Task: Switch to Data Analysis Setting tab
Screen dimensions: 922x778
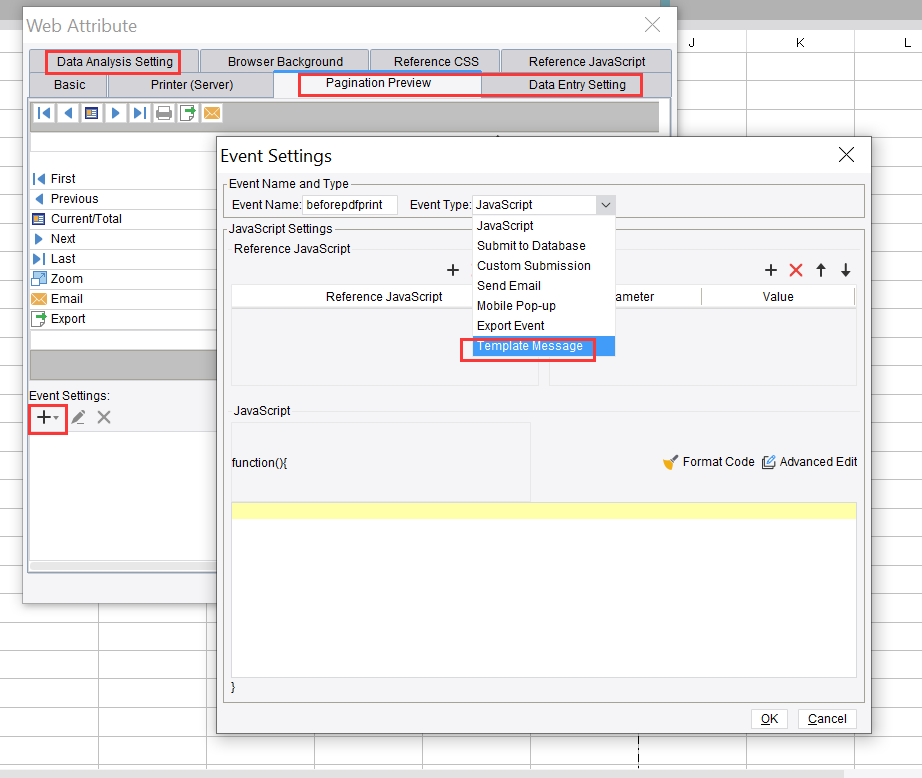Action: point(115,62)
